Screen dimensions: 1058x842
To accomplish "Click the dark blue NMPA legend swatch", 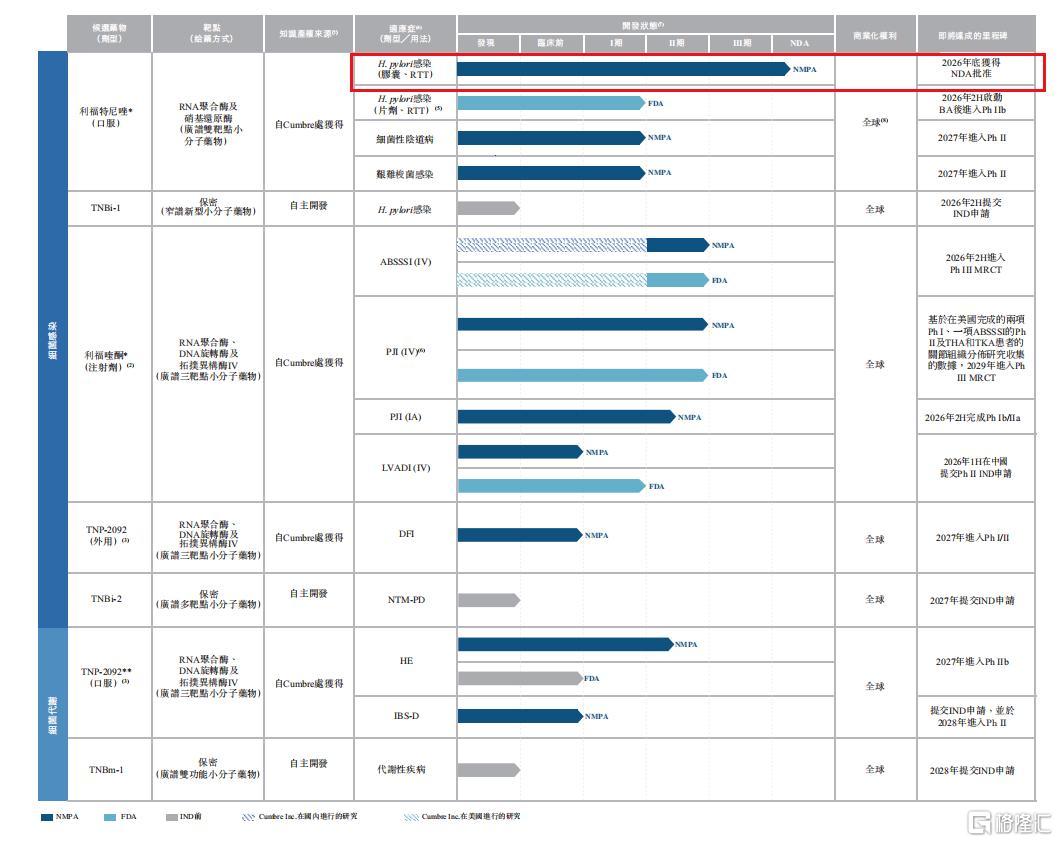I will click(47, 817).
